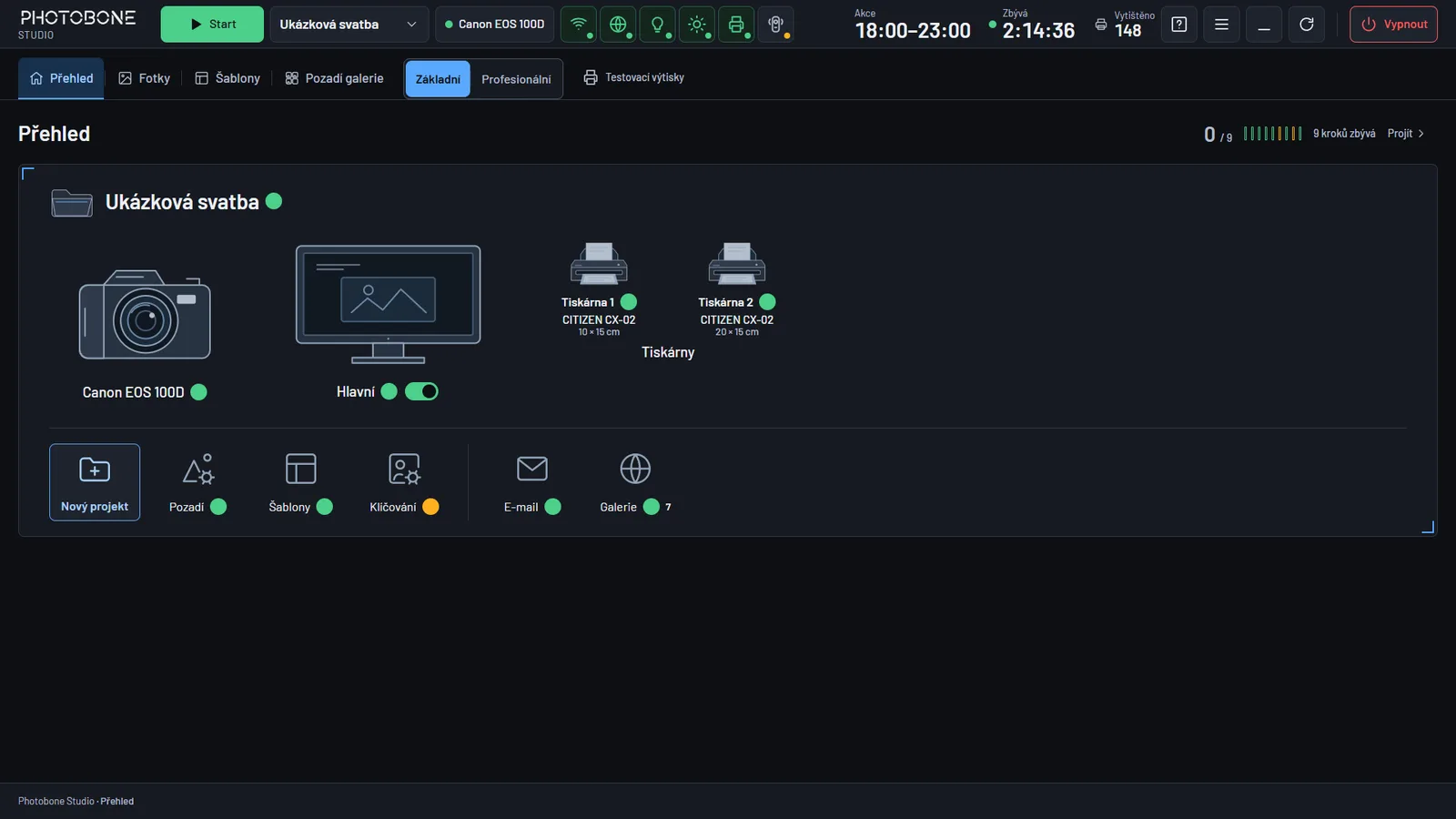Select the Hlavní monitor illustration
The width and height of the screenshot is (1456, 819).
(389, 304)
